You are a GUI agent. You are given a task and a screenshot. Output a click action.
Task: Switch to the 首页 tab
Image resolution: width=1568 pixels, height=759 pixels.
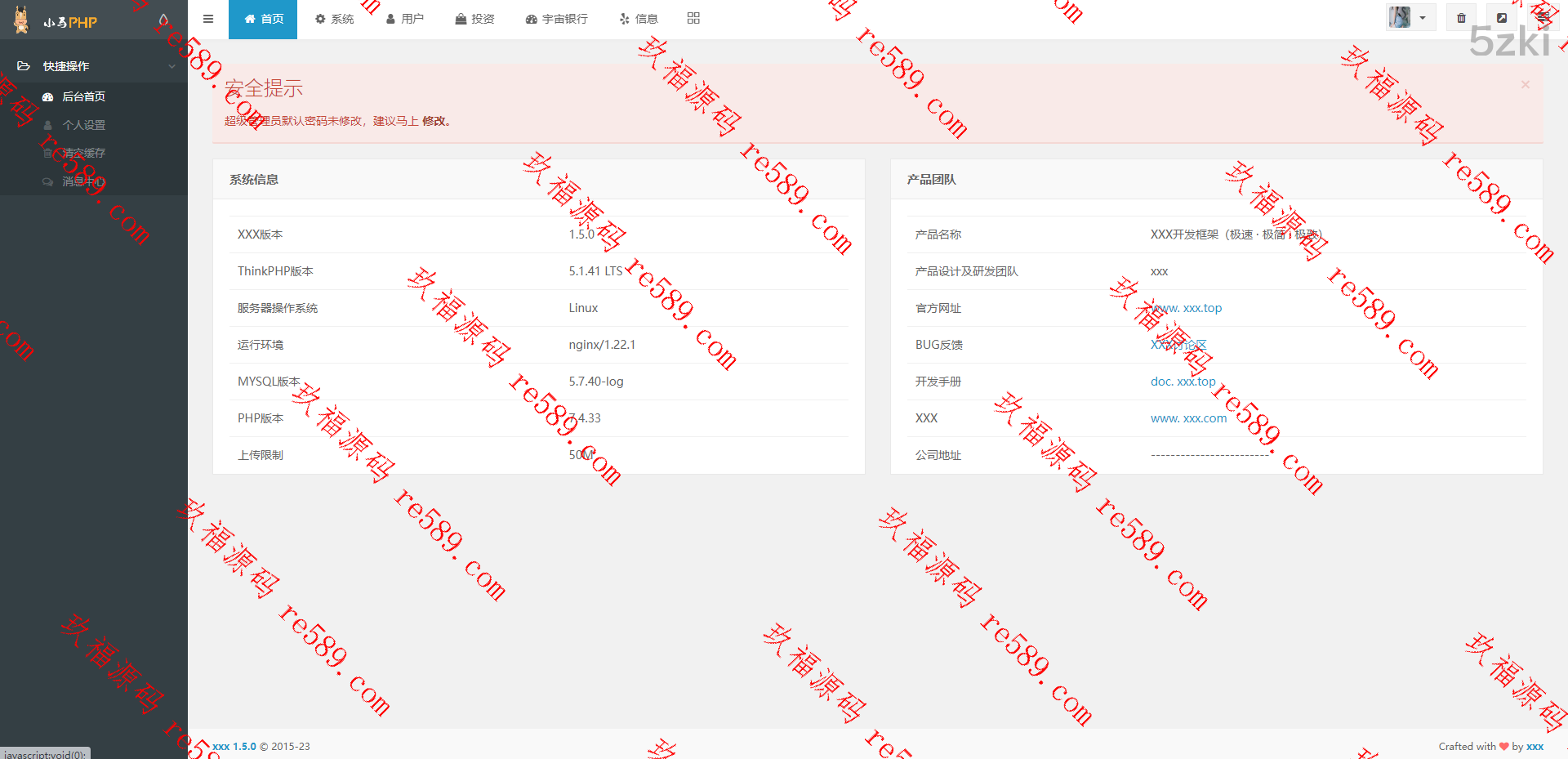click(263, 19)
